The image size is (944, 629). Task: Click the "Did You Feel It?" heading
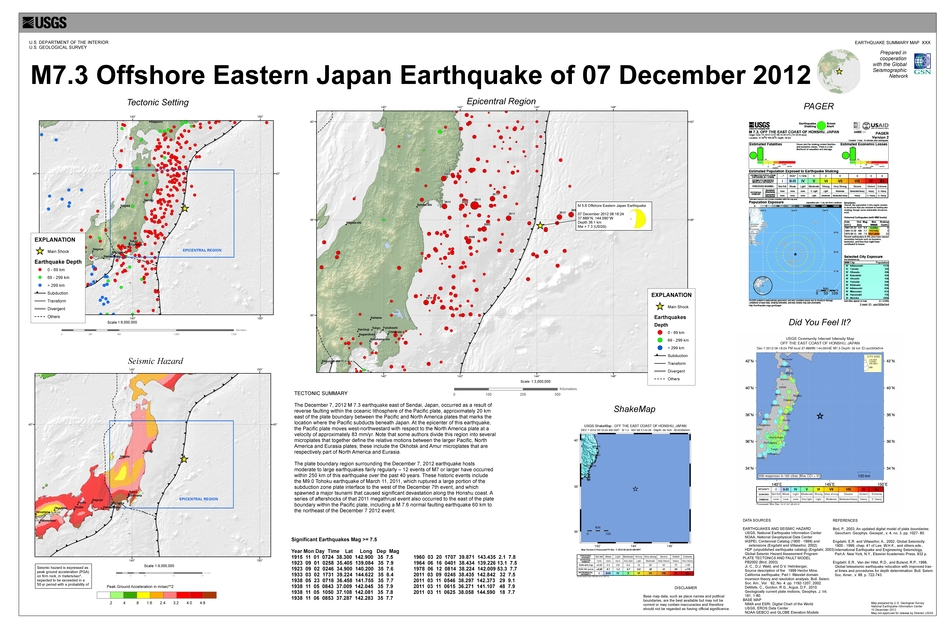(818, 322)
